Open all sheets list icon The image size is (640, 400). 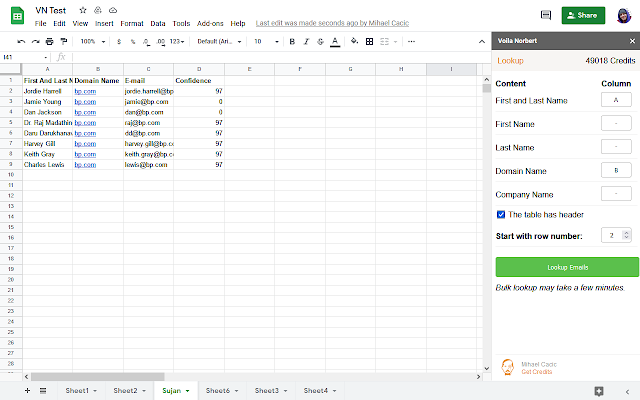coord(43,391)
